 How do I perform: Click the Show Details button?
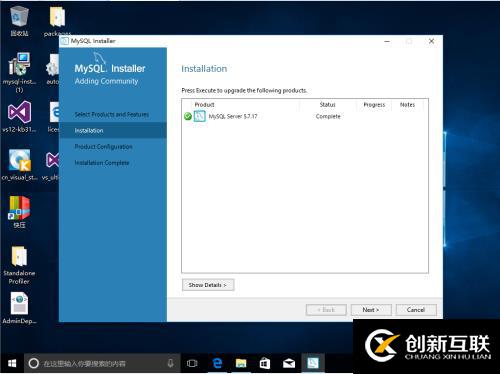pos(208,285)
